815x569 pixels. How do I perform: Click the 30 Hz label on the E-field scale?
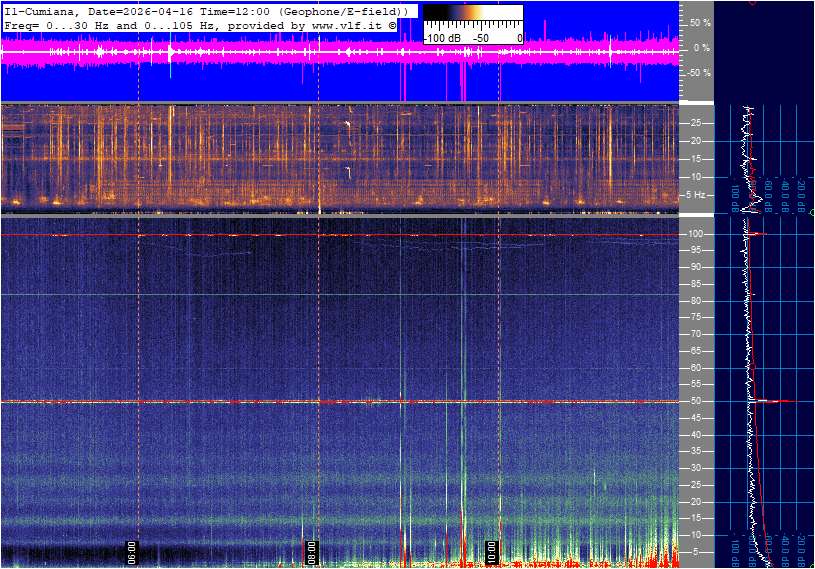(x=695, y=468)
